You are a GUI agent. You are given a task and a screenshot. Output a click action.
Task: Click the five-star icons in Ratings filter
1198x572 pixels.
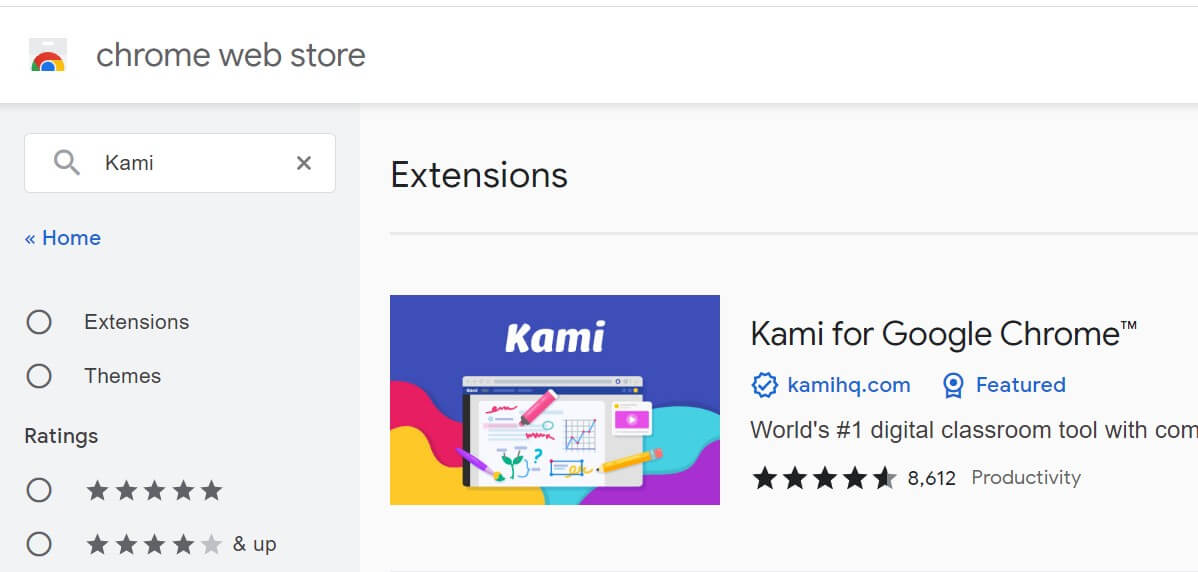pyautogui.click(x=154, y=490)
